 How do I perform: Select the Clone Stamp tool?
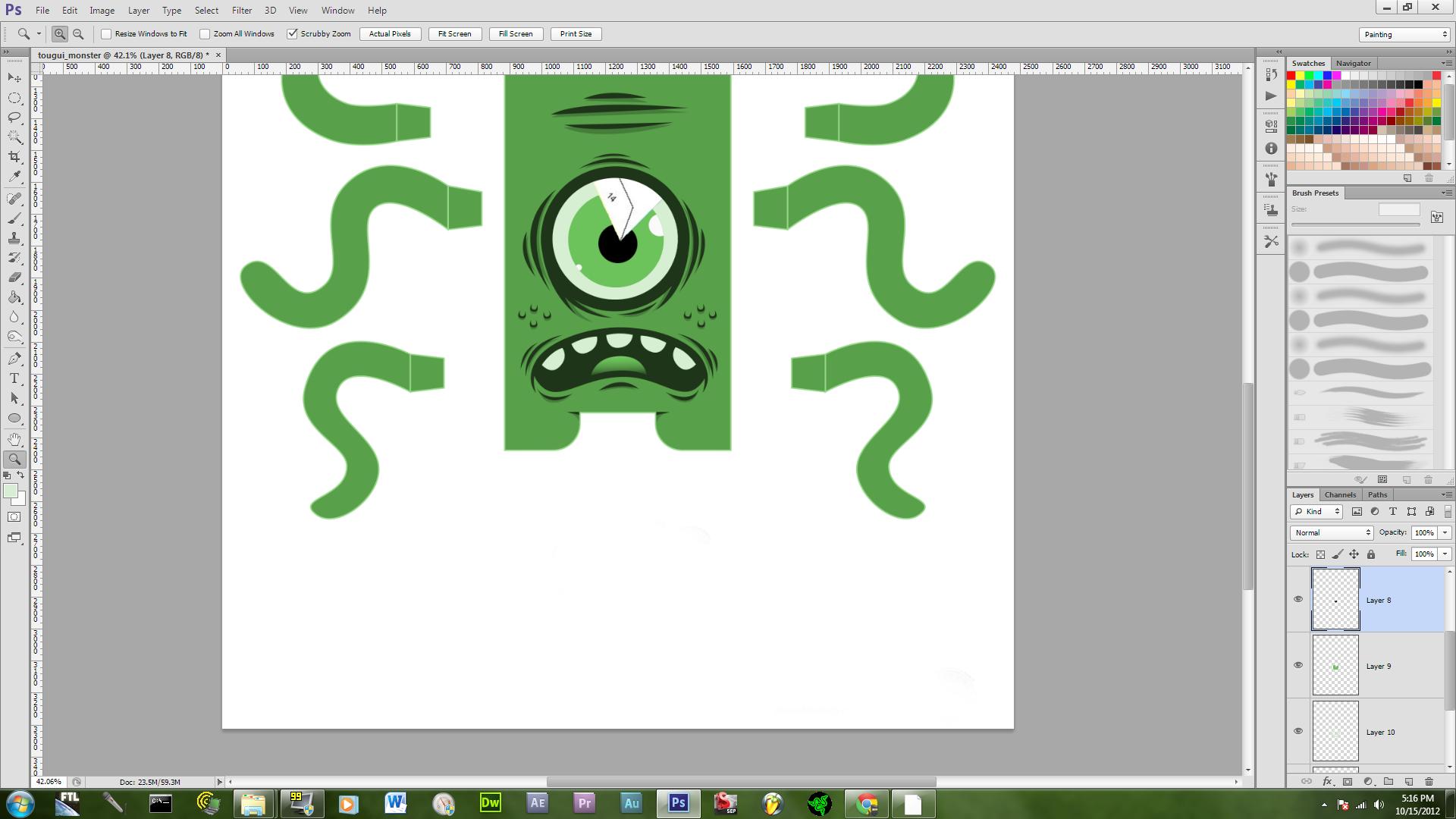(14, 238)
